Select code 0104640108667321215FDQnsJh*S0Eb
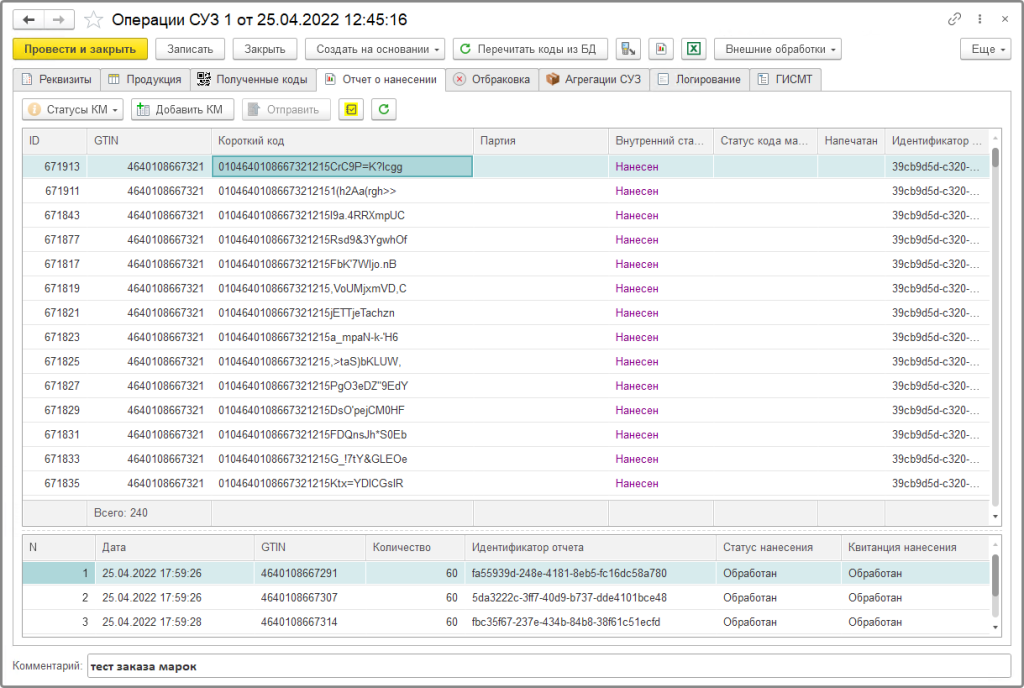Viewport: 1024px width, 688px height. [x=313, y=435]
